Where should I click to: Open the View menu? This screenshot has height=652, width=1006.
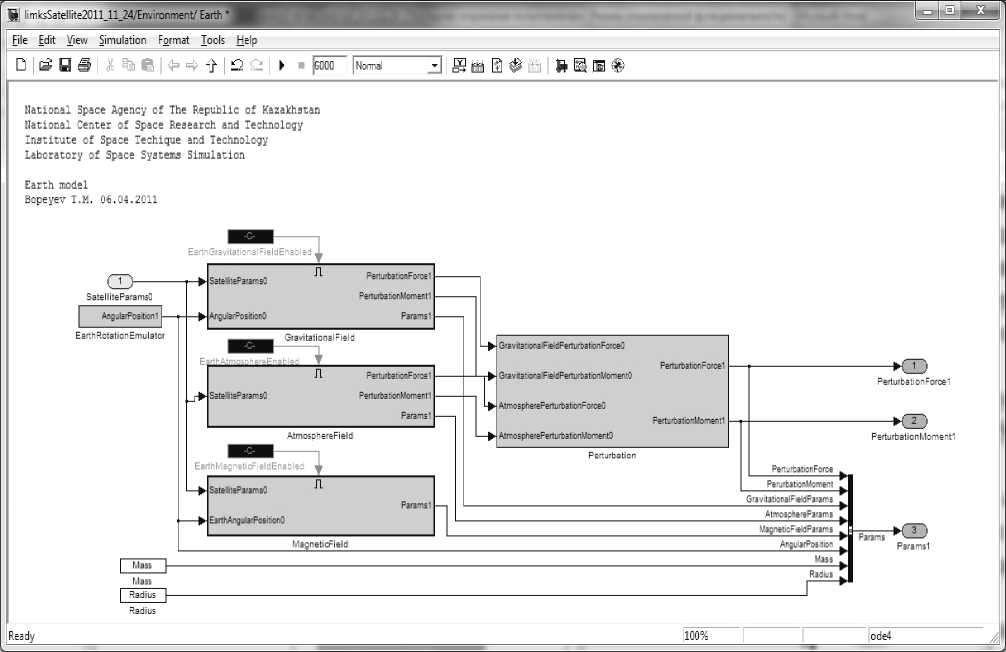(77, 40)
